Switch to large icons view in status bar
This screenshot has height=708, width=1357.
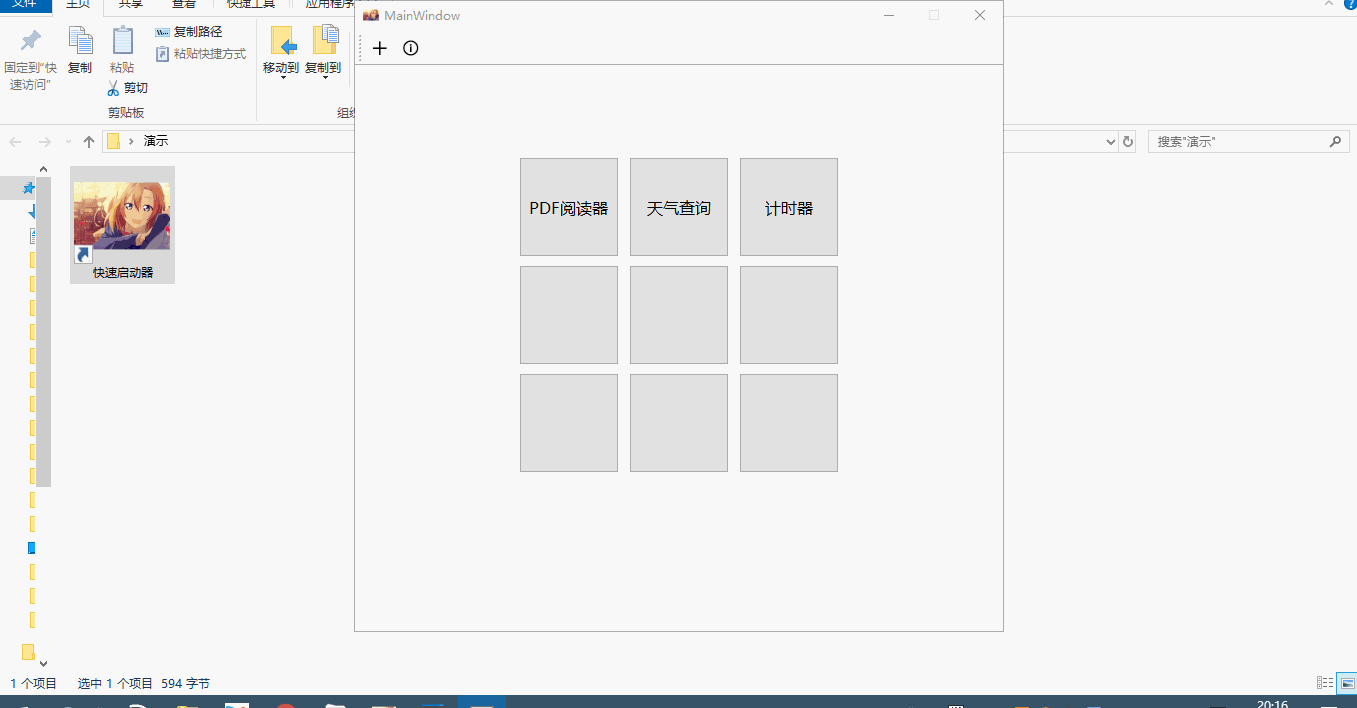1347,683
